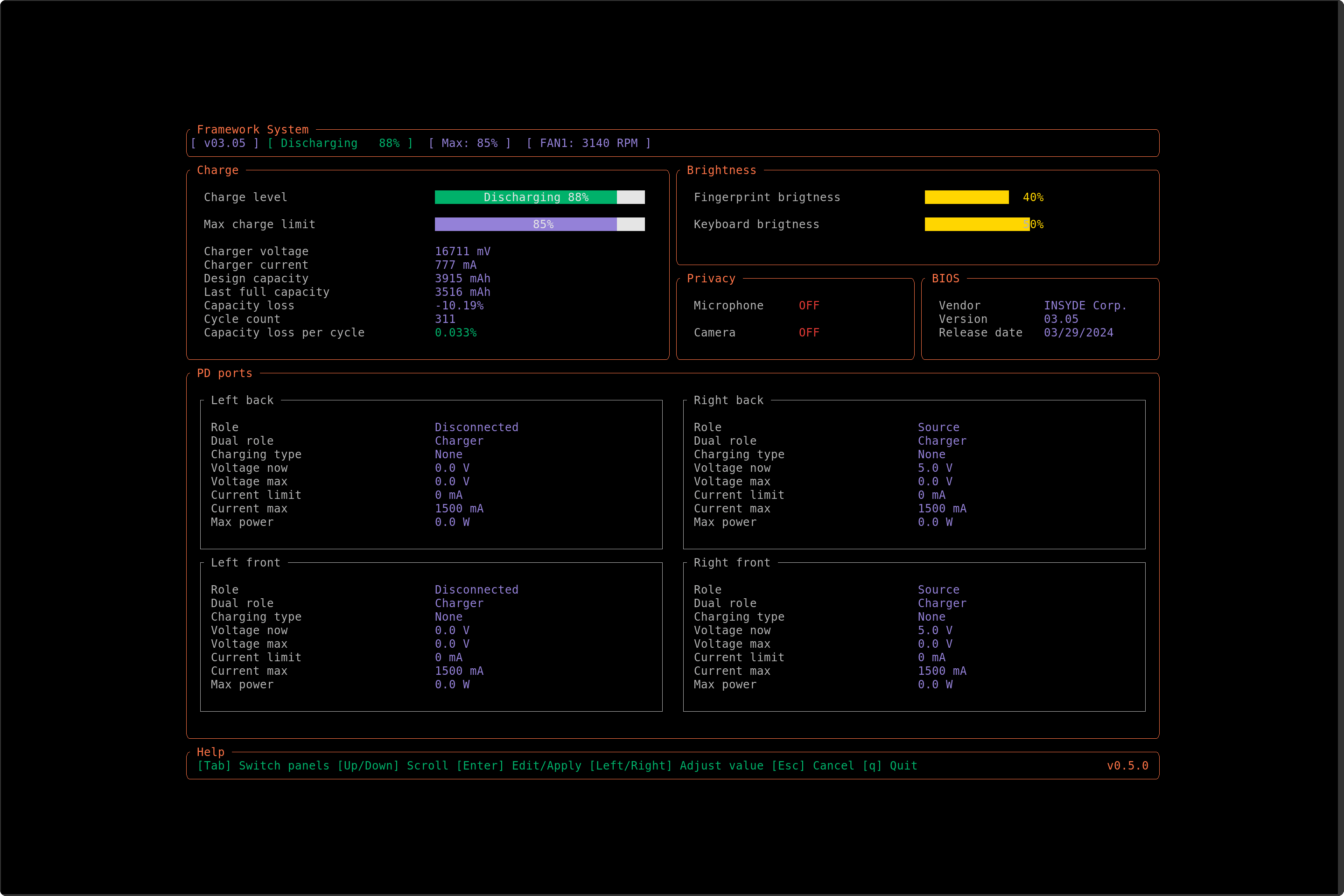Select the Left front PD port section

click(x=245, y=562)
